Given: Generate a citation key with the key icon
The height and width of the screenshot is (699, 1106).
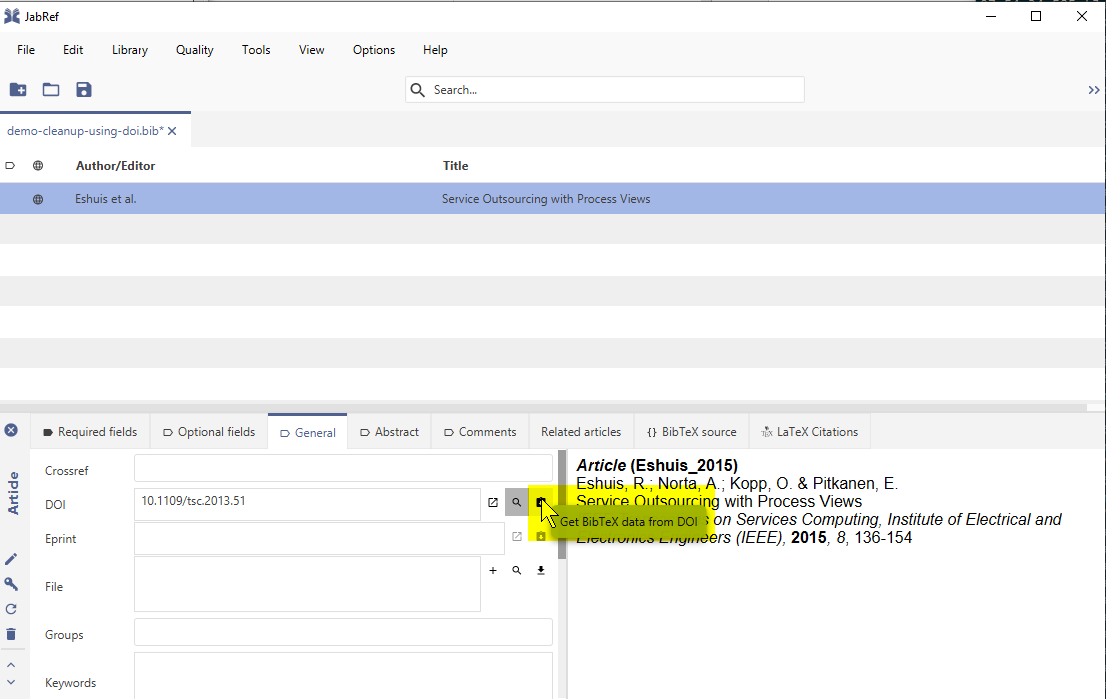Looking at the screenshot, I should coord(11,584).
